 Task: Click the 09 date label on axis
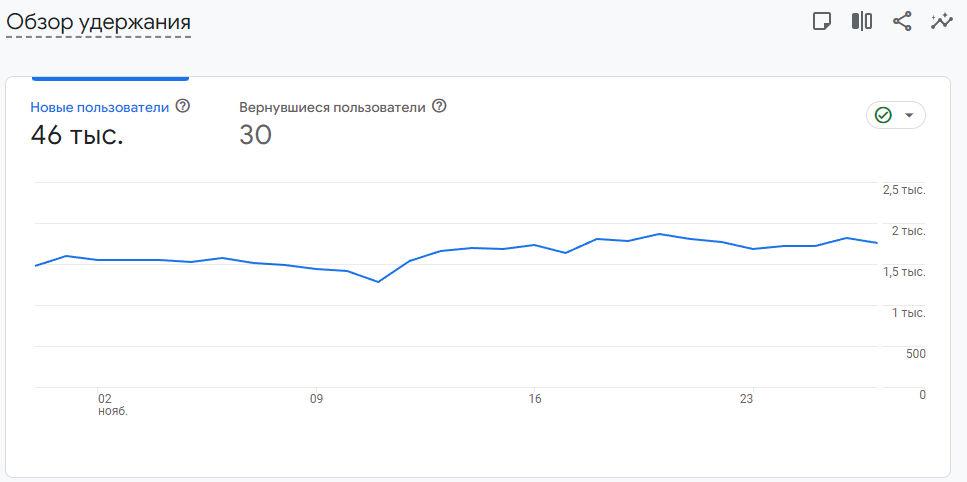pyautogui.click(x=316, y=399)
